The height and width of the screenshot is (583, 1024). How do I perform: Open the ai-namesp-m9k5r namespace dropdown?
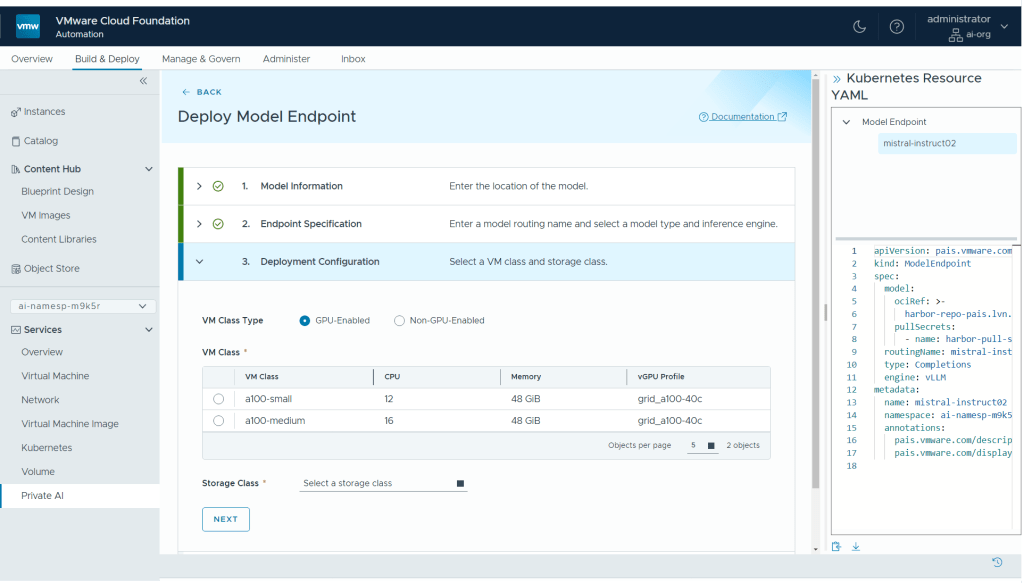(x=83, y=306)
